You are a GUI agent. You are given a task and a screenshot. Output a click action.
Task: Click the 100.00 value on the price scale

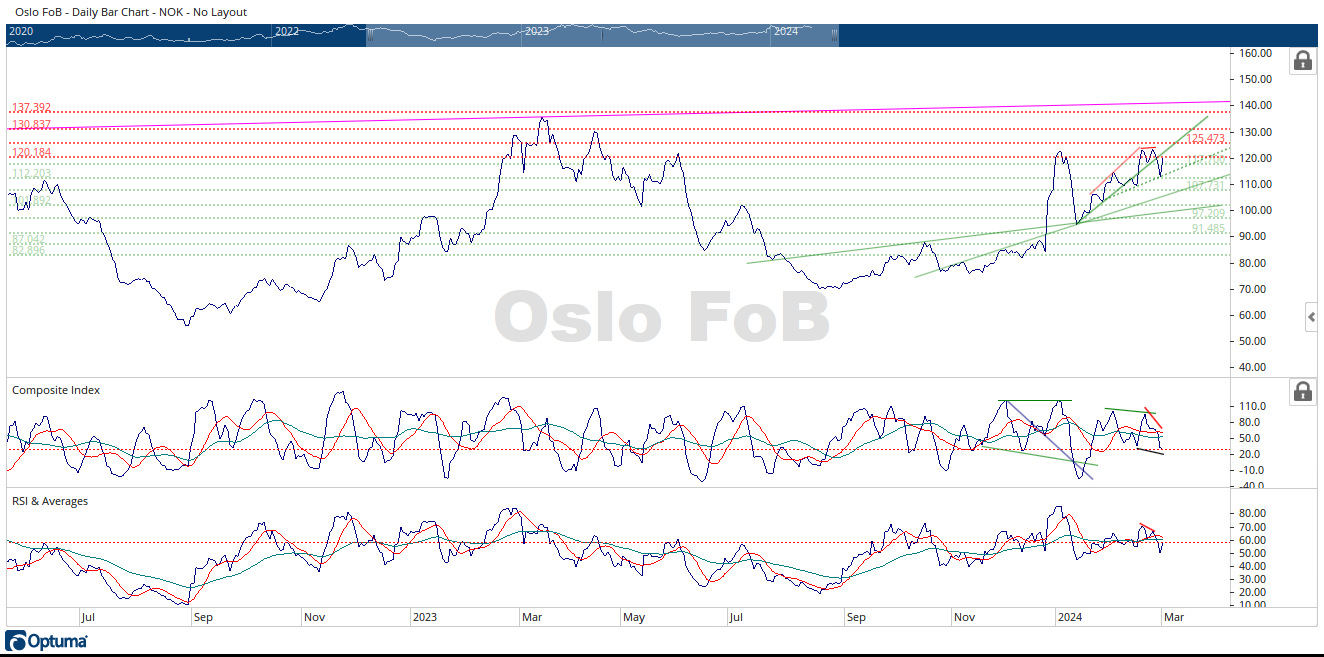coord(1255,211)
